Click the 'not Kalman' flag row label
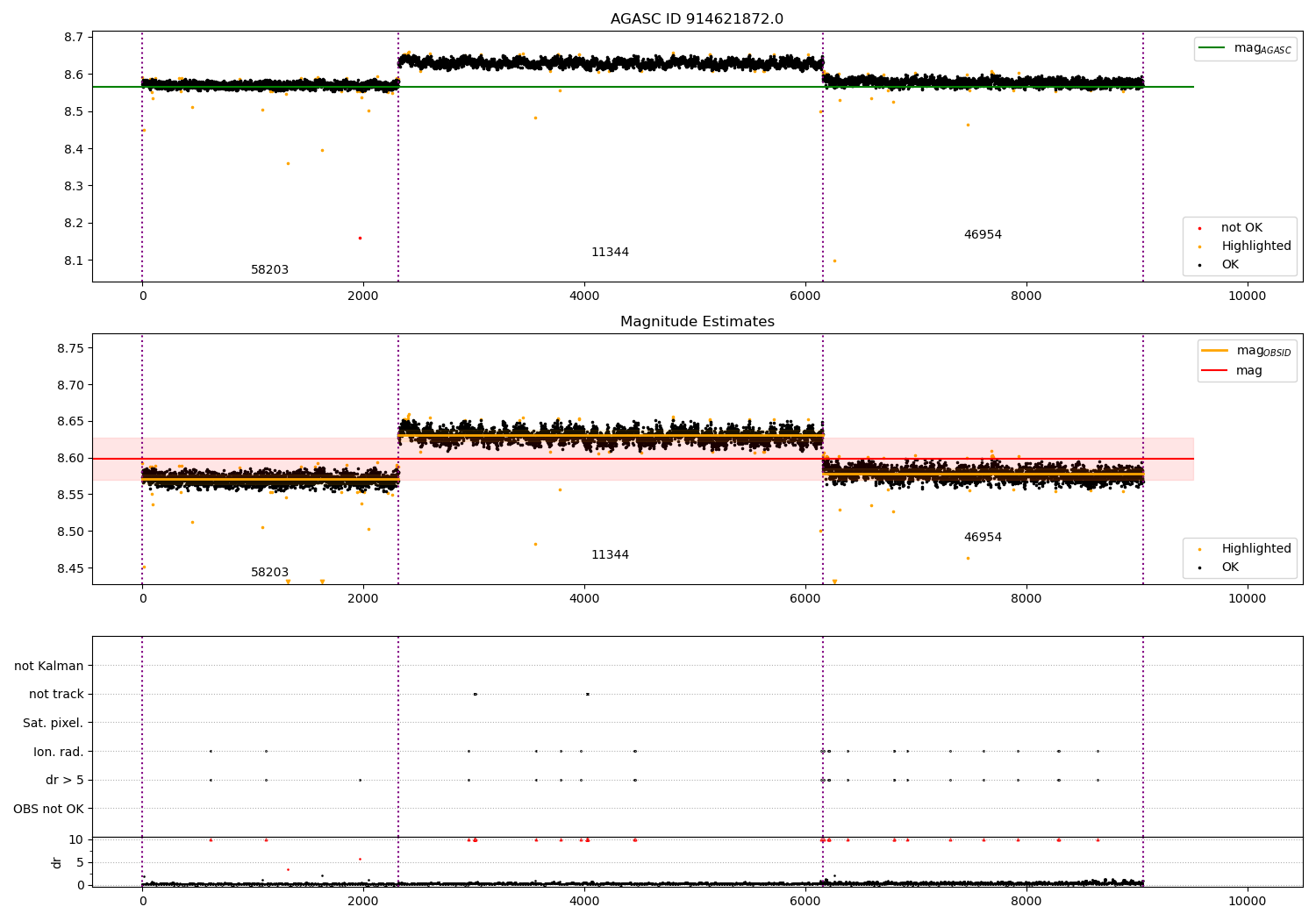This screenshot has height=921, width=1316. pos(49,666)
